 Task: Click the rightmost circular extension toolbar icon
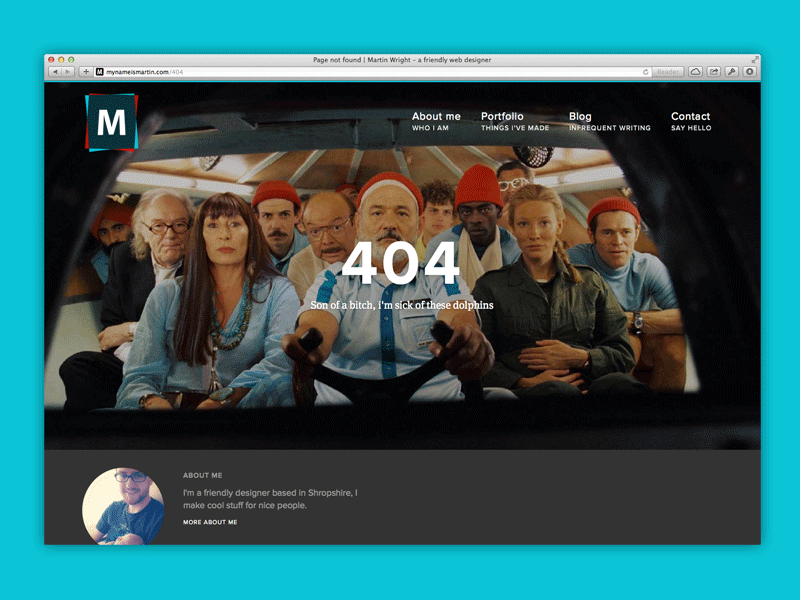coord(749,72)
